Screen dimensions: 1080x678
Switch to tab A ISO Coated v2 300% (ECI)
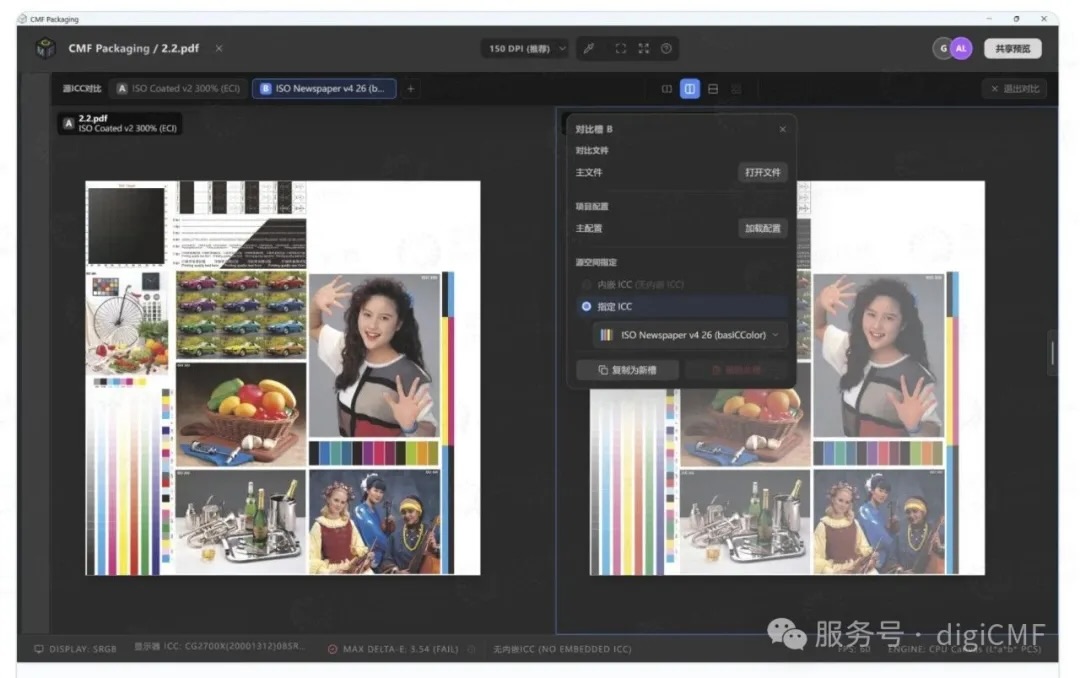click(x=179, y=88)
